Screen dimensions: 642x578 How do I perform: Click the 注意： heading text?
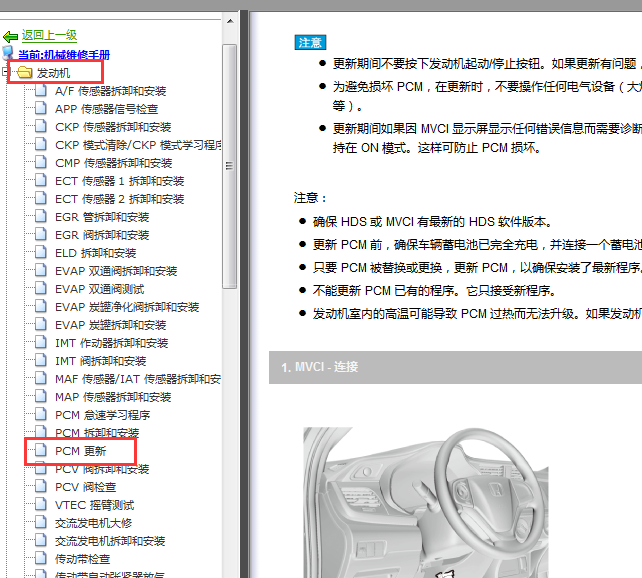click(x=310, y=198)
